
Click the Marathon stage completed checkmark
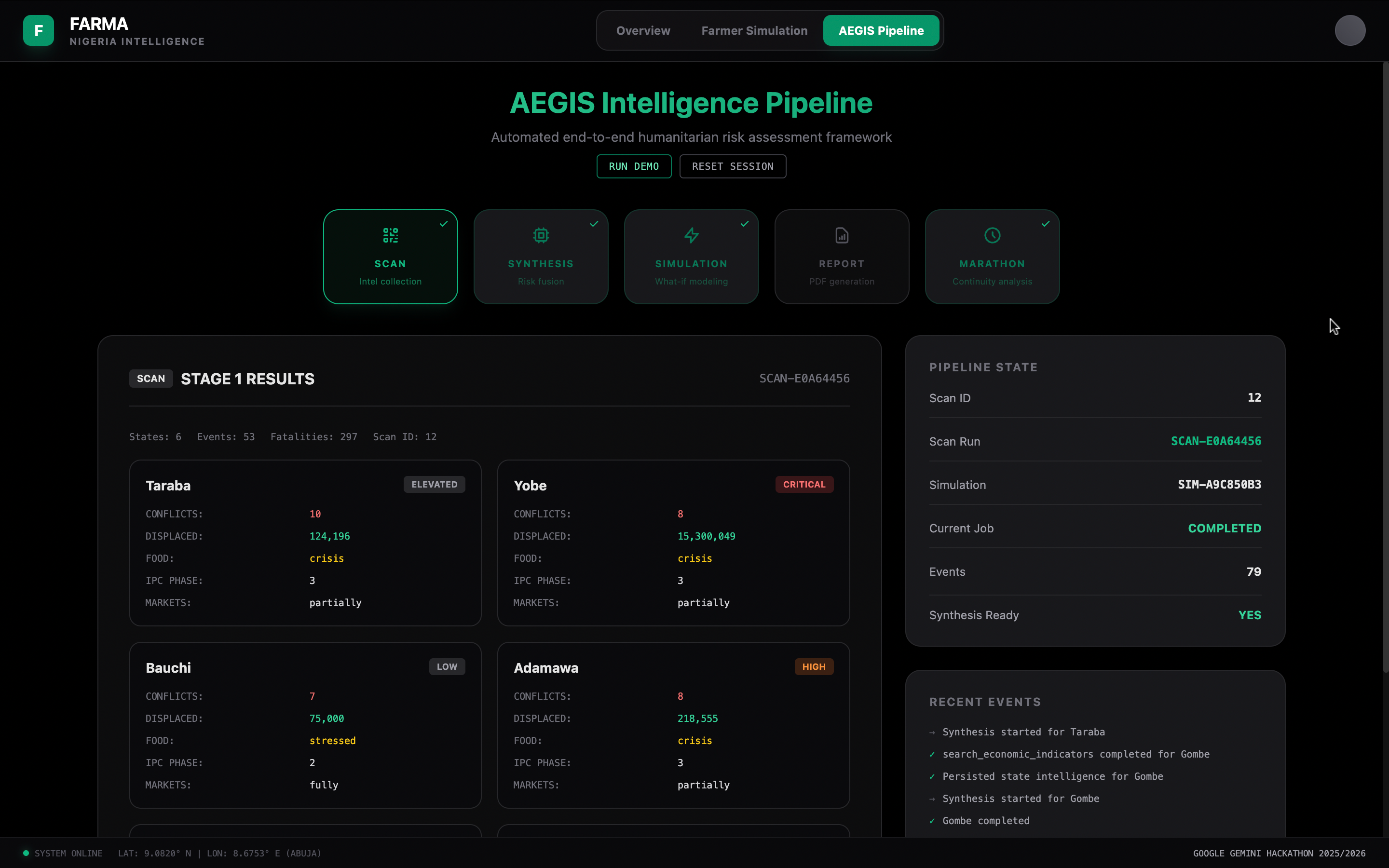tap(1045, 224)
